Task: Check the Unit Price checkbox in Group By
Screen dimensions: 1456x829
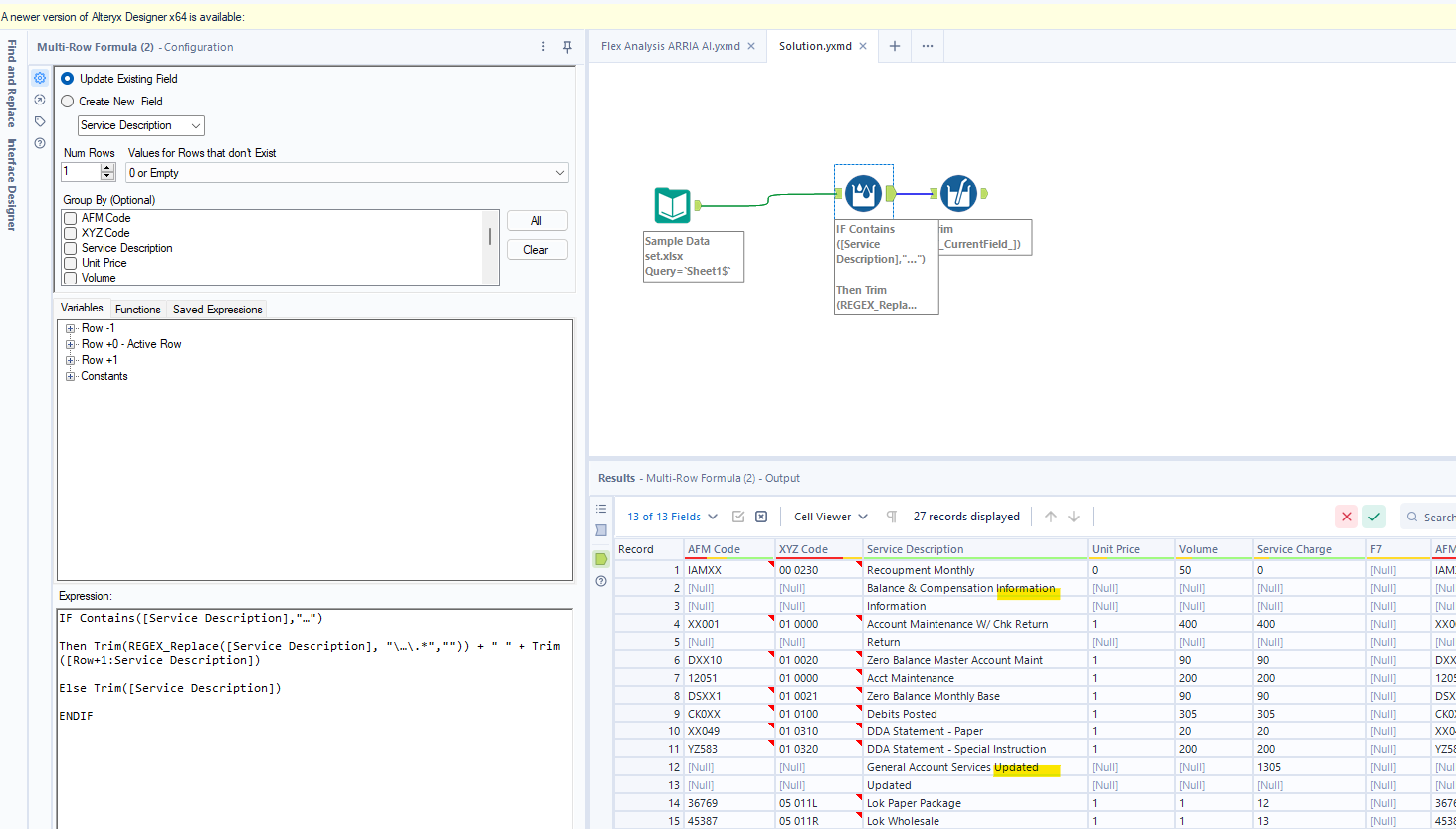Action: pyautogui.click(x=68, y=263)
